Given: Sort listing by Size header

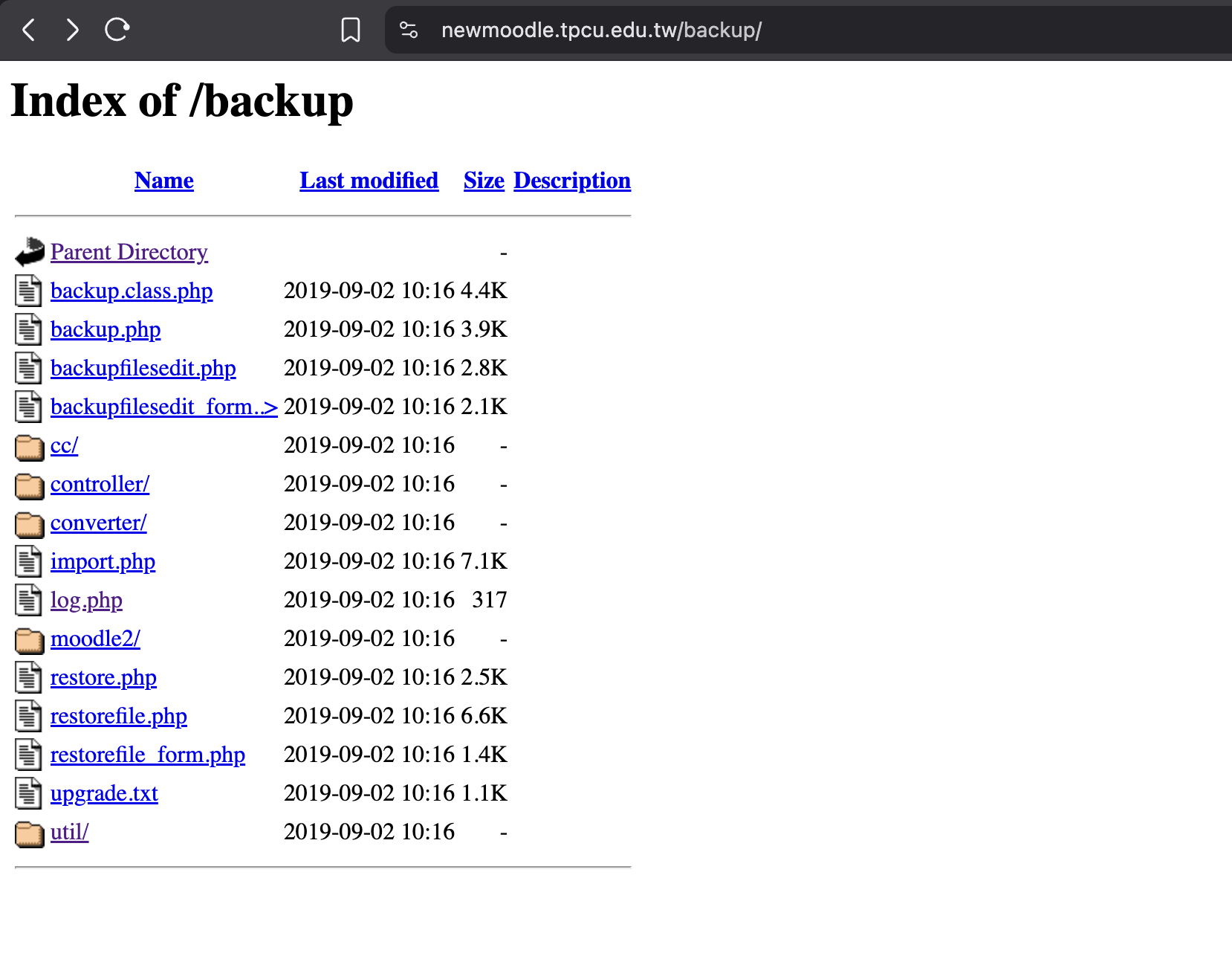Looking at the screenshot, I should [484, 181].
